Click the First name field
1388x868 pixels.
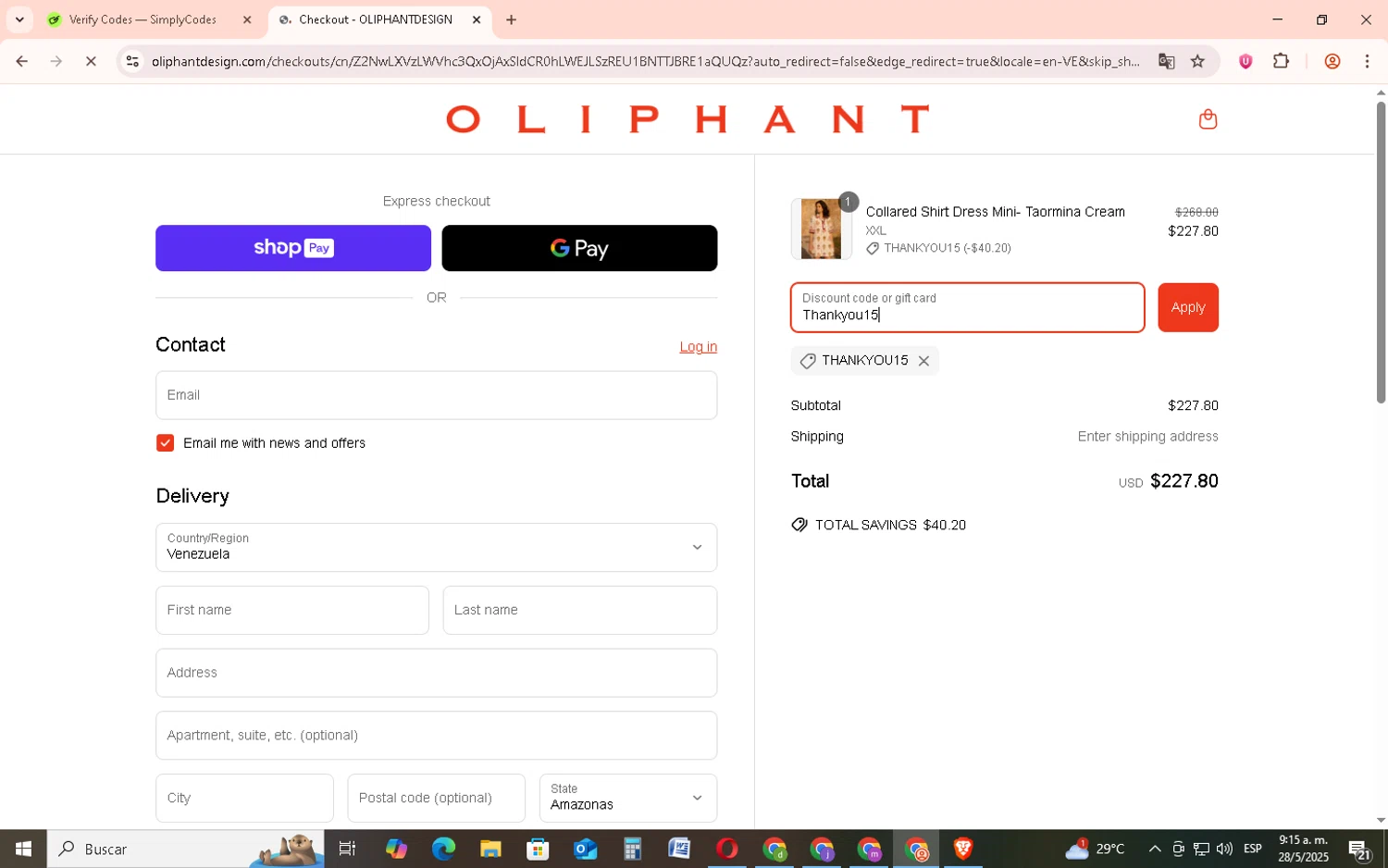[292, 610]
